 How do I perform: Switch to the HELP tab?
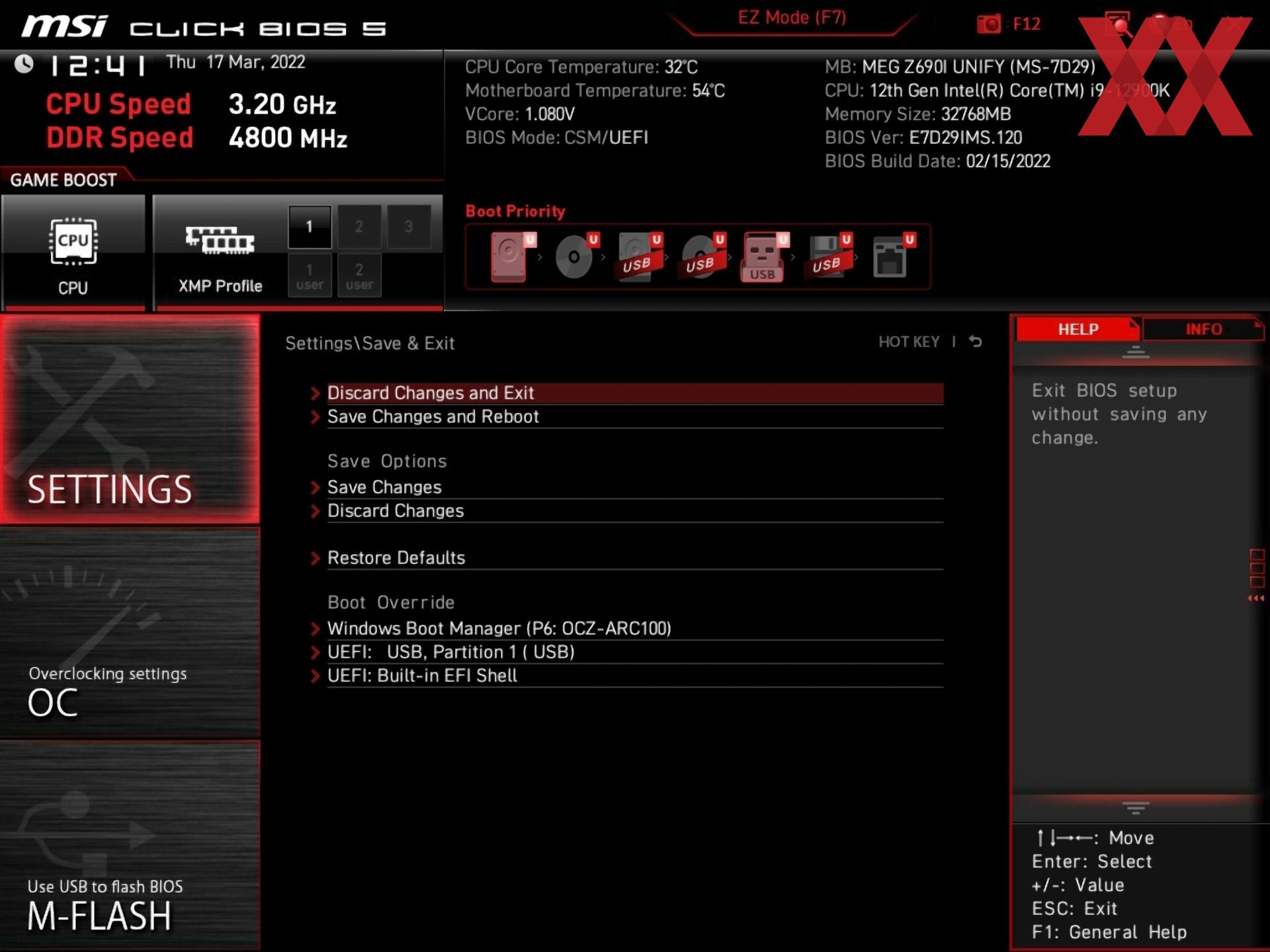point(1078,329)
